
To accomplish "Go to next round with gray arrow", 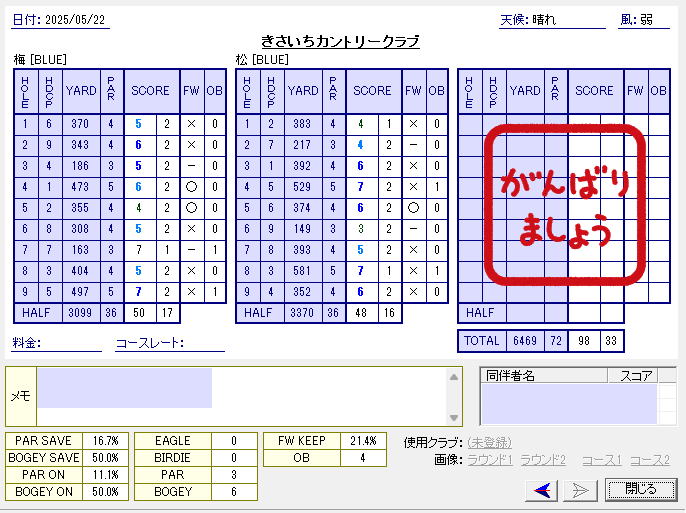I will [580, 490].
